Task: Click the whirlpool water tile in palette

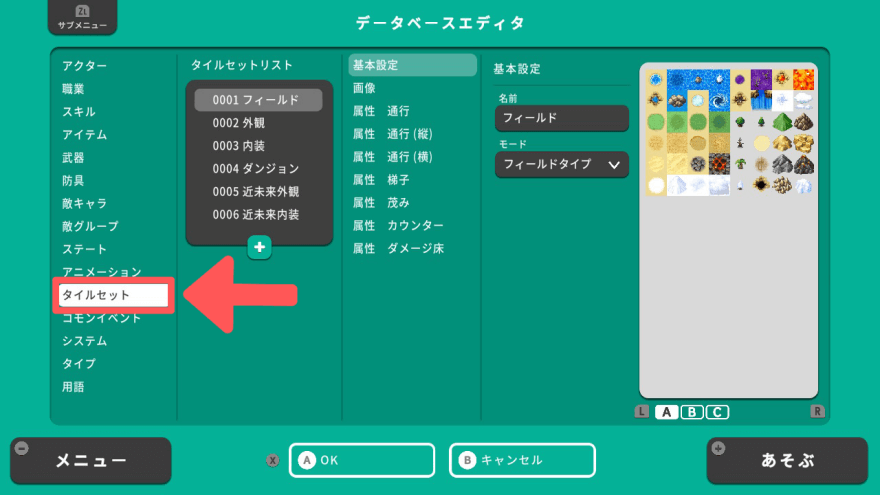Action: [x=722, y=101]
